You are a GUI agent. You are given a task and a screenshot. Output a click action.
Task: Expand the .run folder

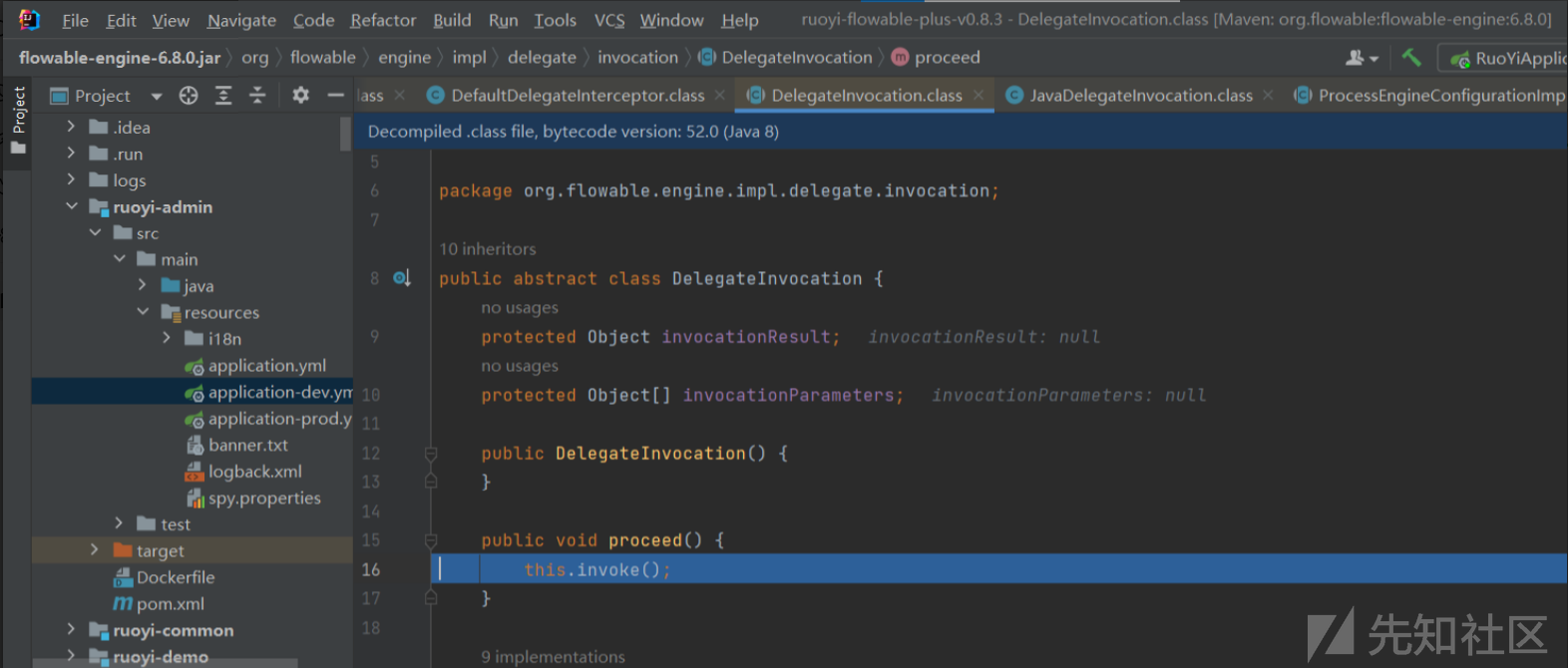[x=71, y=153]
